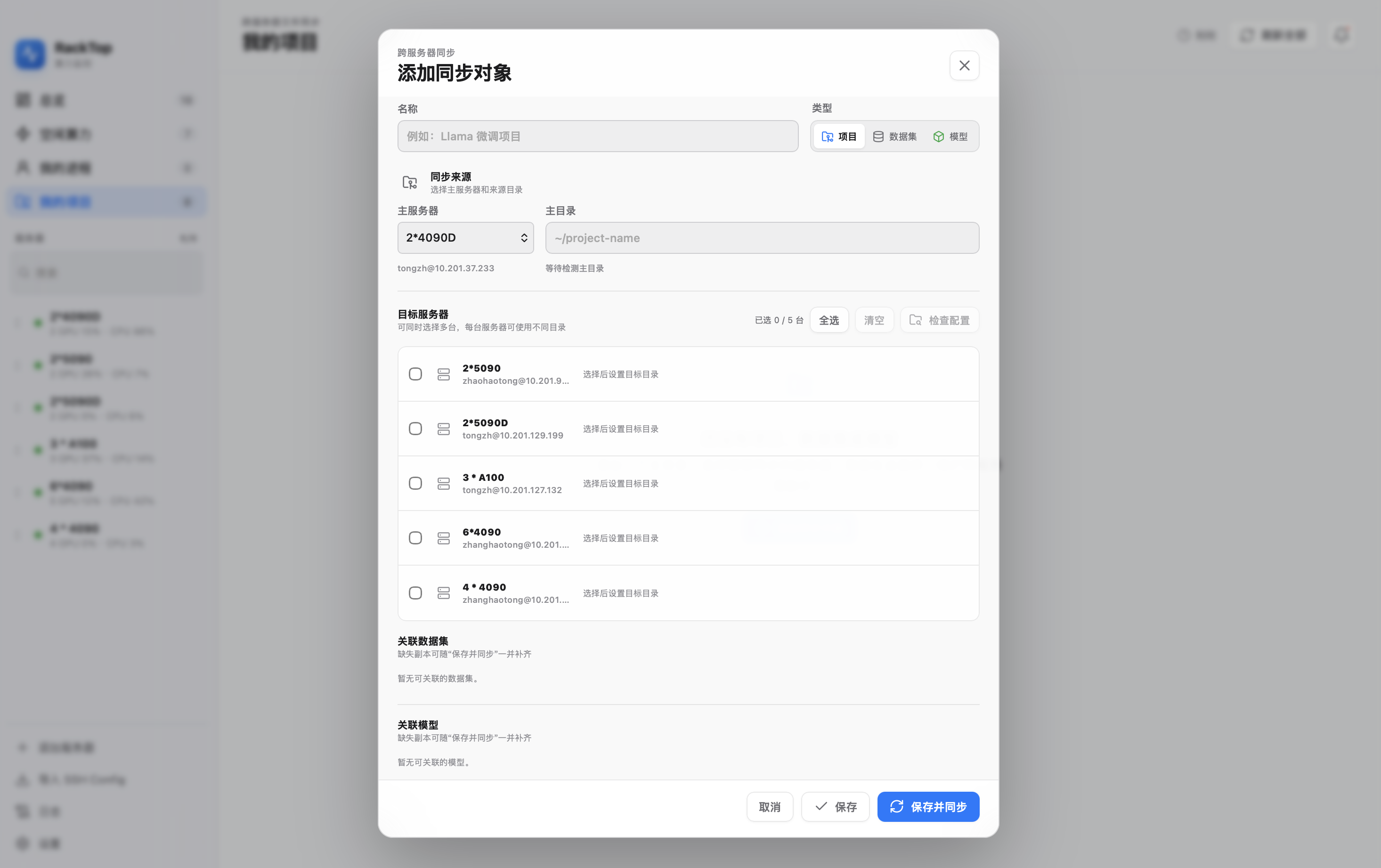Click the 保存 save button
Image resolution: width=1381 pixels, height=868 pixels.
click(835, 807)
